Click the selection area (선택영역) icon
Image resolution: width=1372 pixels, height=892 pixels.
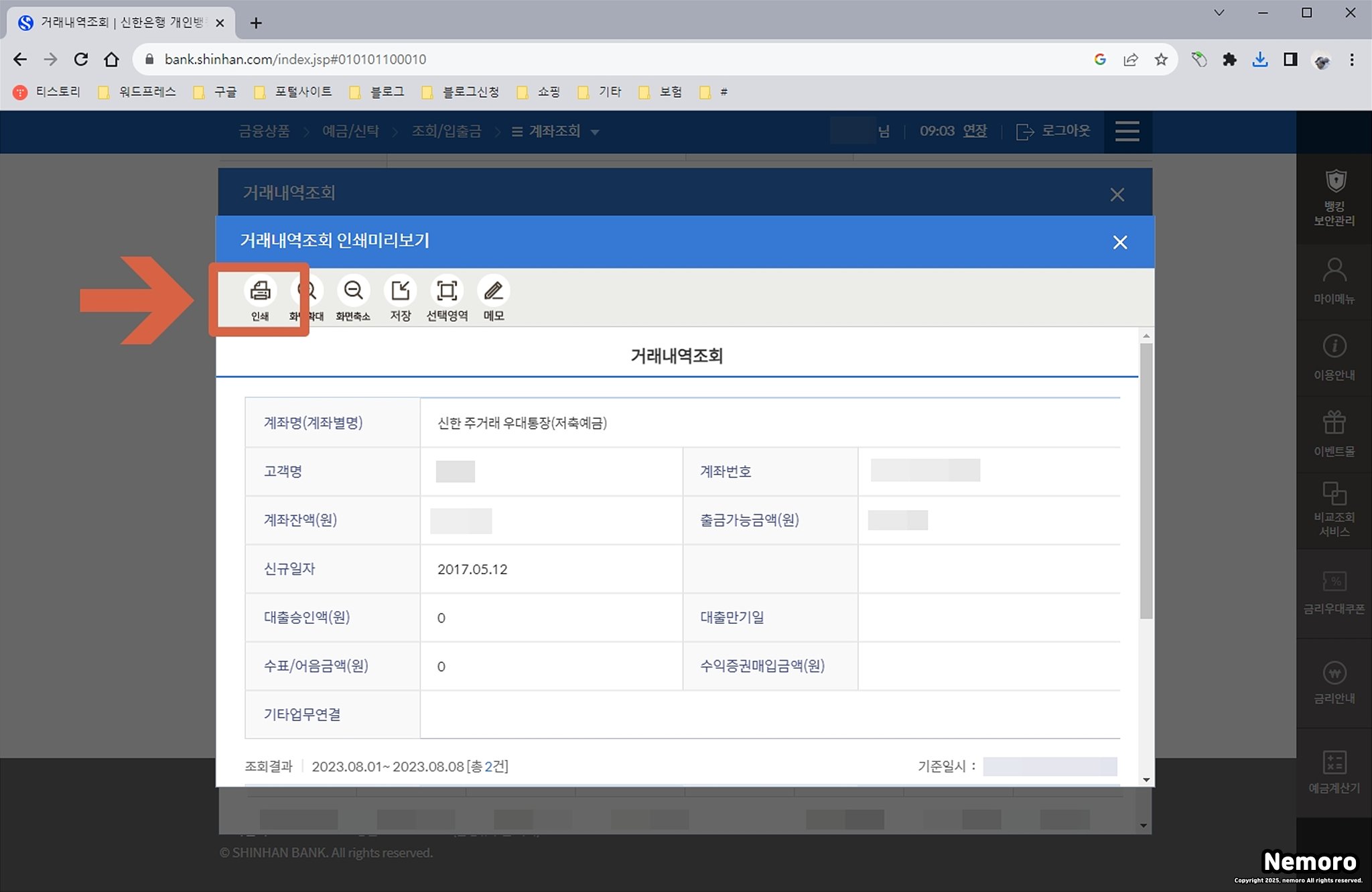pos(447,291)
